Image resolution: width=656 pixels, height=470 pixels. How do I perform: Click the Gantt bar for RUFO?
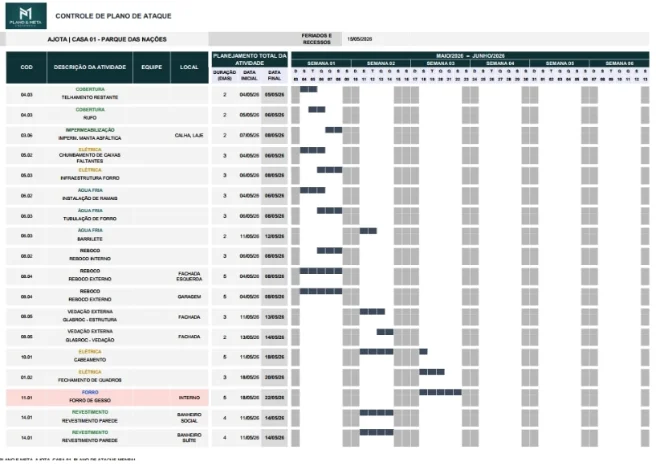point(317,109)
